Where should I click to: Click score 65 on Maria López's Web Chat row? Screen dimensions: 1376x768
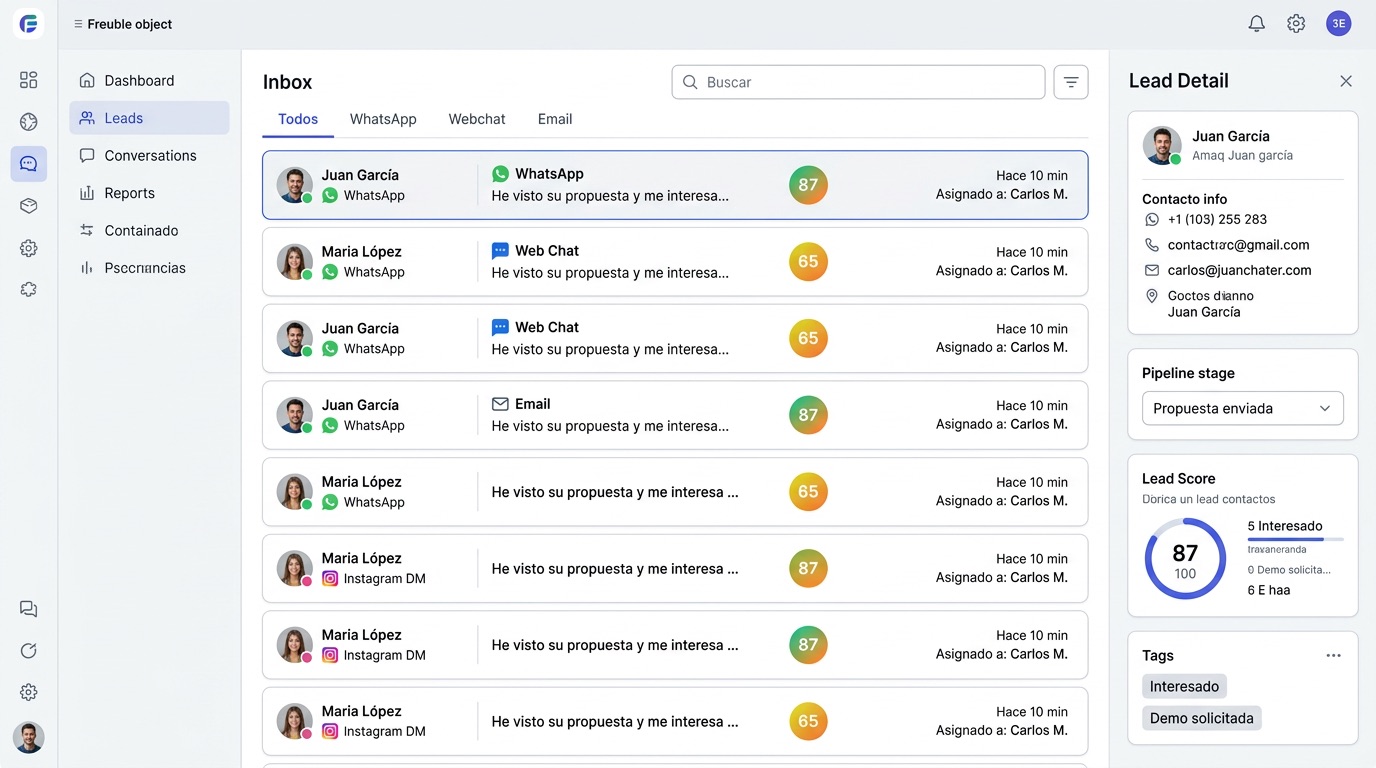(808, 262)
